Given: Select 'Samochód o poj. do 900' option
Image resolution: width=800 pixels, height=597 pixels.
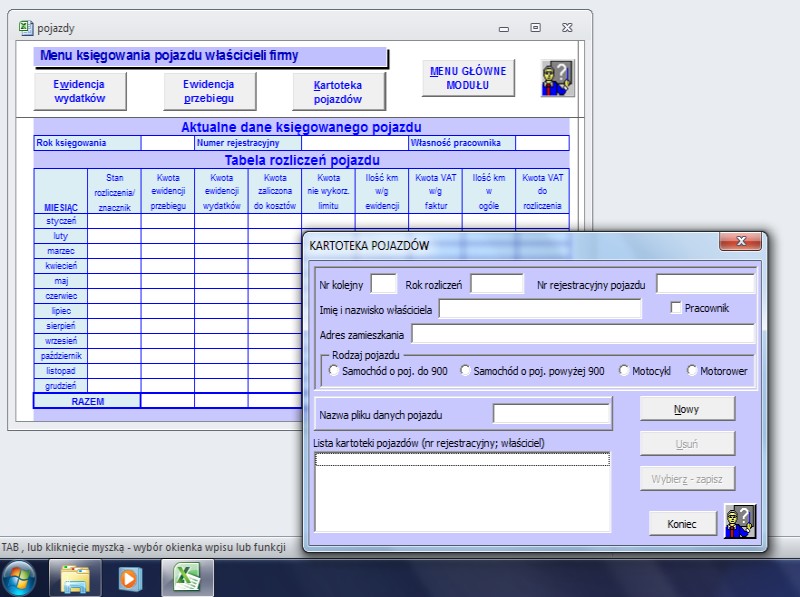Looking at the screenshot, I should (335, 371).
